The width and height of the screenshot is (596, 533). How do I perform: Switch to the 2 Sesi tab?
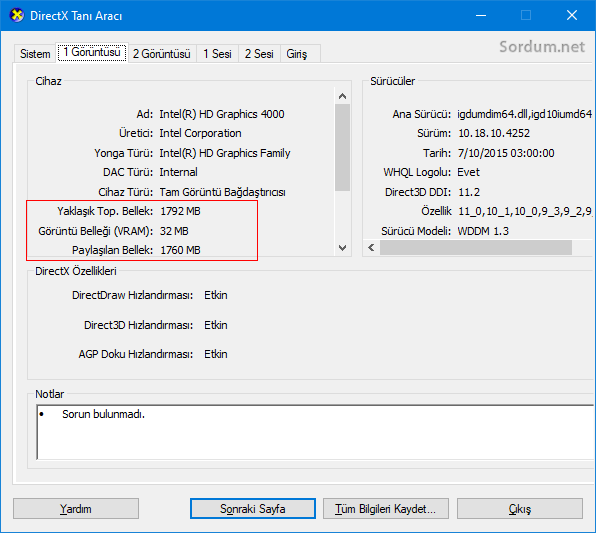pyautogui.click(x=259, y=54)
